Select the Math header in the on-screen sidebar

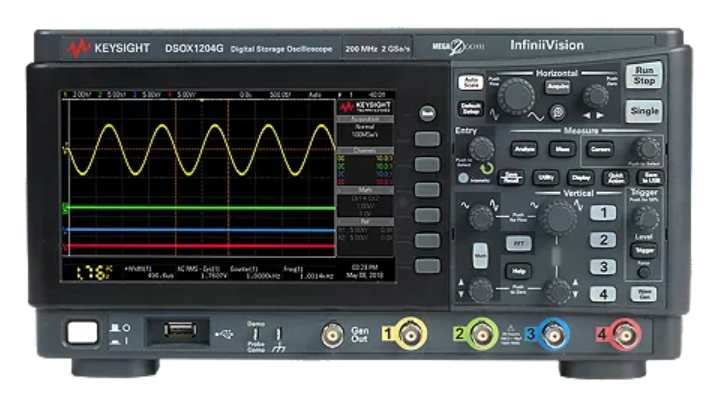365,190
